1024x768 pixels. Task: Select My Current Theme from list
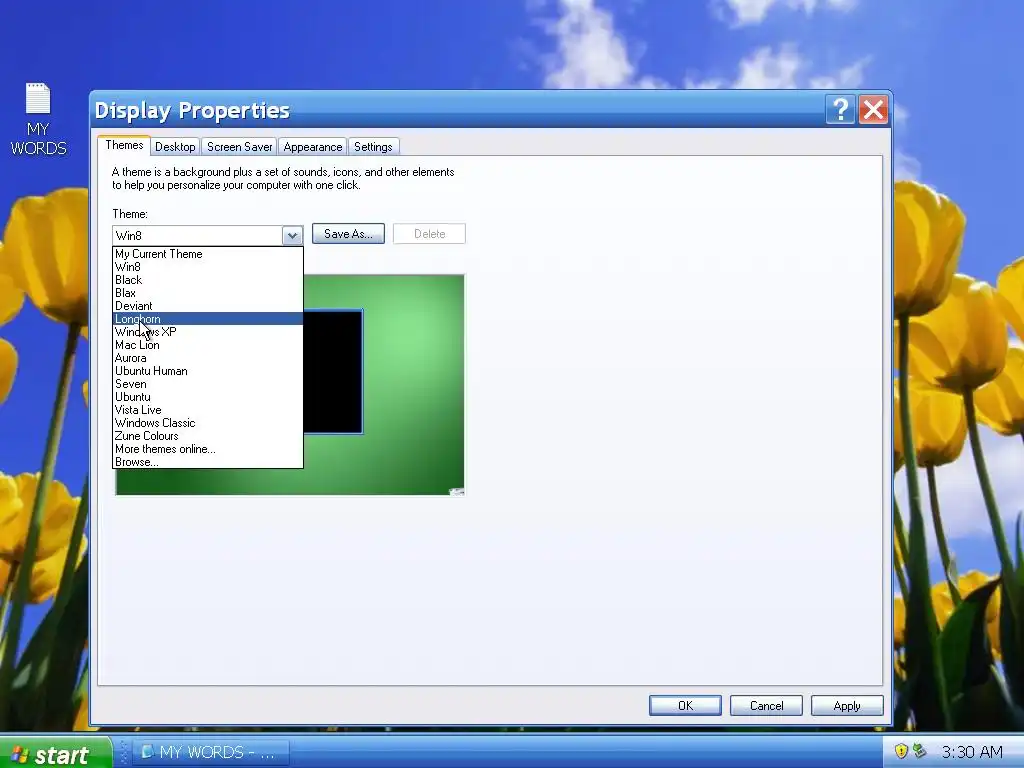pos(208,254)
